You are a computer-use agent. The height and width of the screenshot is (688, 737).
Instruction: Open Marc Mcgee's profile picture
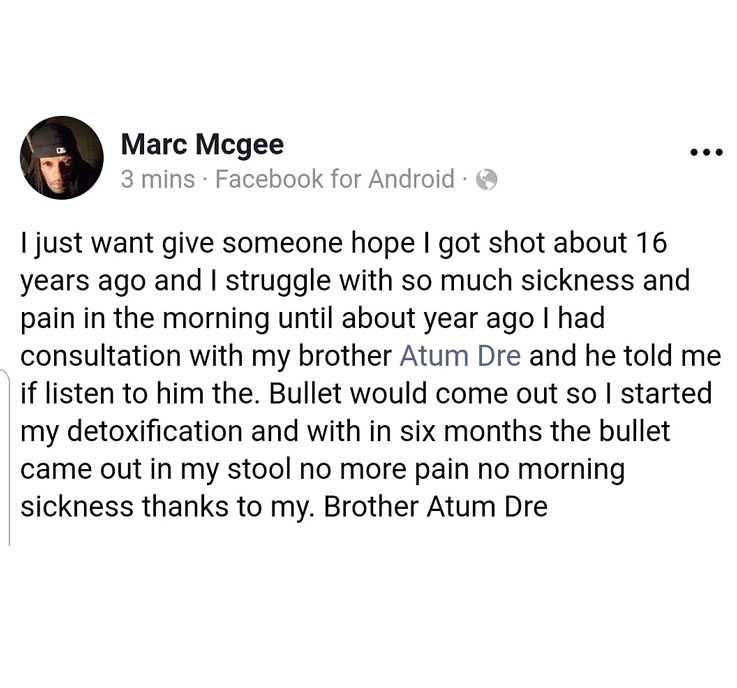pos(61,157)
